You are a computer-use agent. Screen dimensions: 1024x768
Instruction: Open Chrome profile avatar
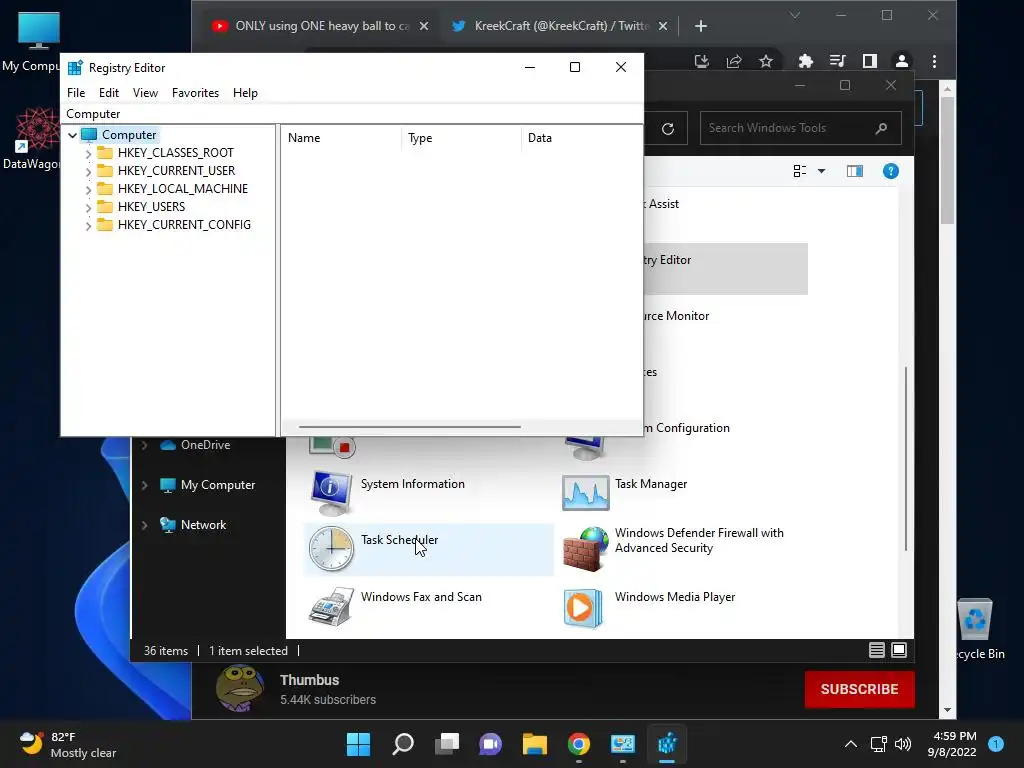click(902, 61)
